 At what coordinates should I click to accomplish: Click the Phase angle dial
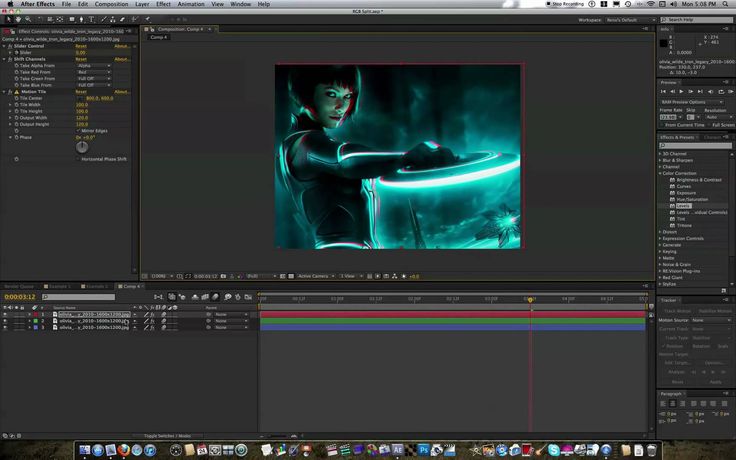point(82,147)
